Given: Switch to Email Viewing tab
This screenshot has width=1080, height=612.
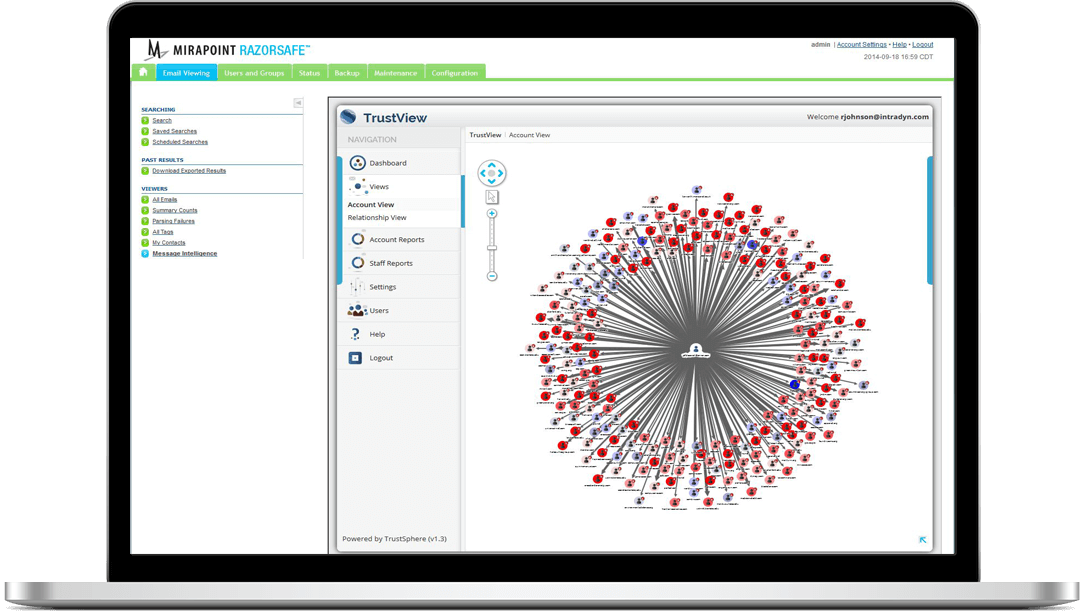Looking at the screenshot, I should pos(186,72).
